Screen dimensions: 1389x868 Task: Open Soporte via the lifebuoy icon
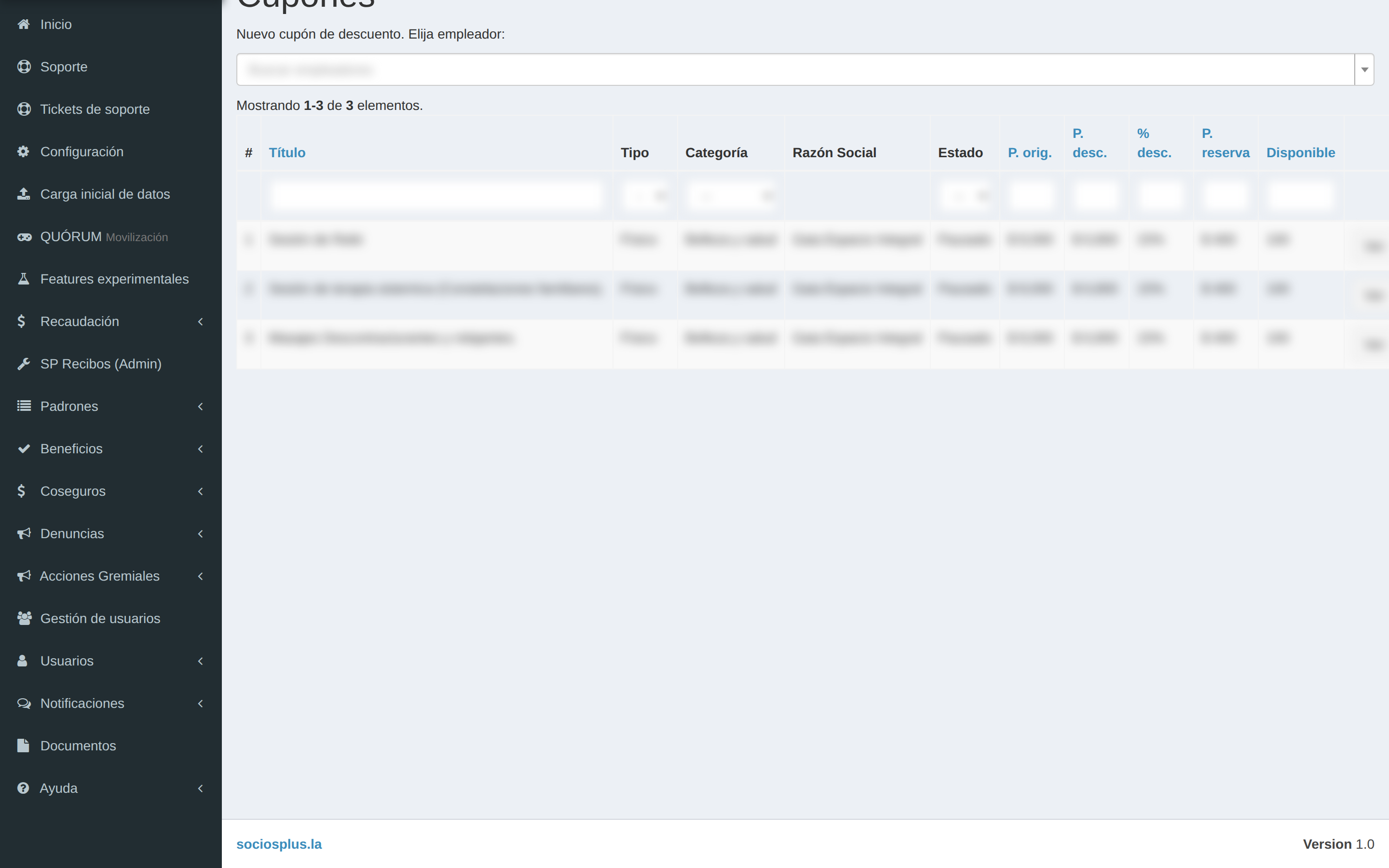coord(24,67)
